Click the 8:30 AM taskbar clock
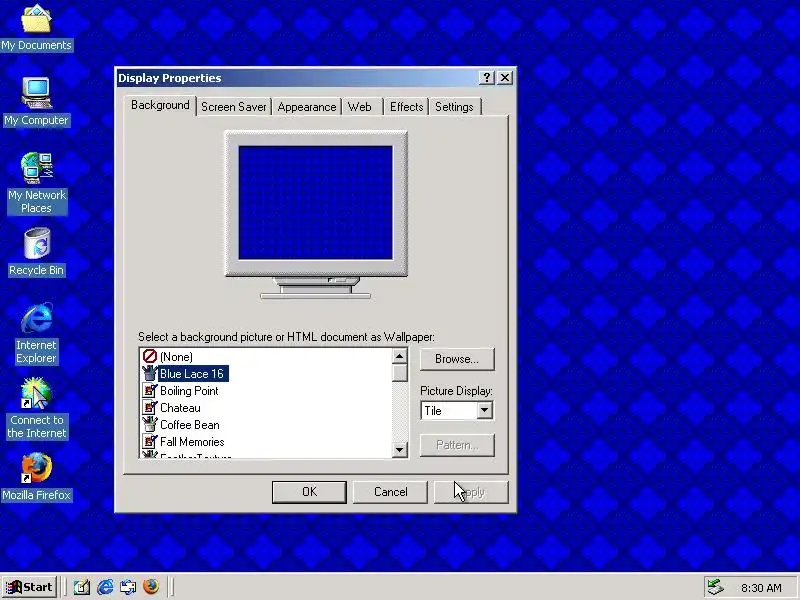This screenshot has height=600, width=800. 761,588
